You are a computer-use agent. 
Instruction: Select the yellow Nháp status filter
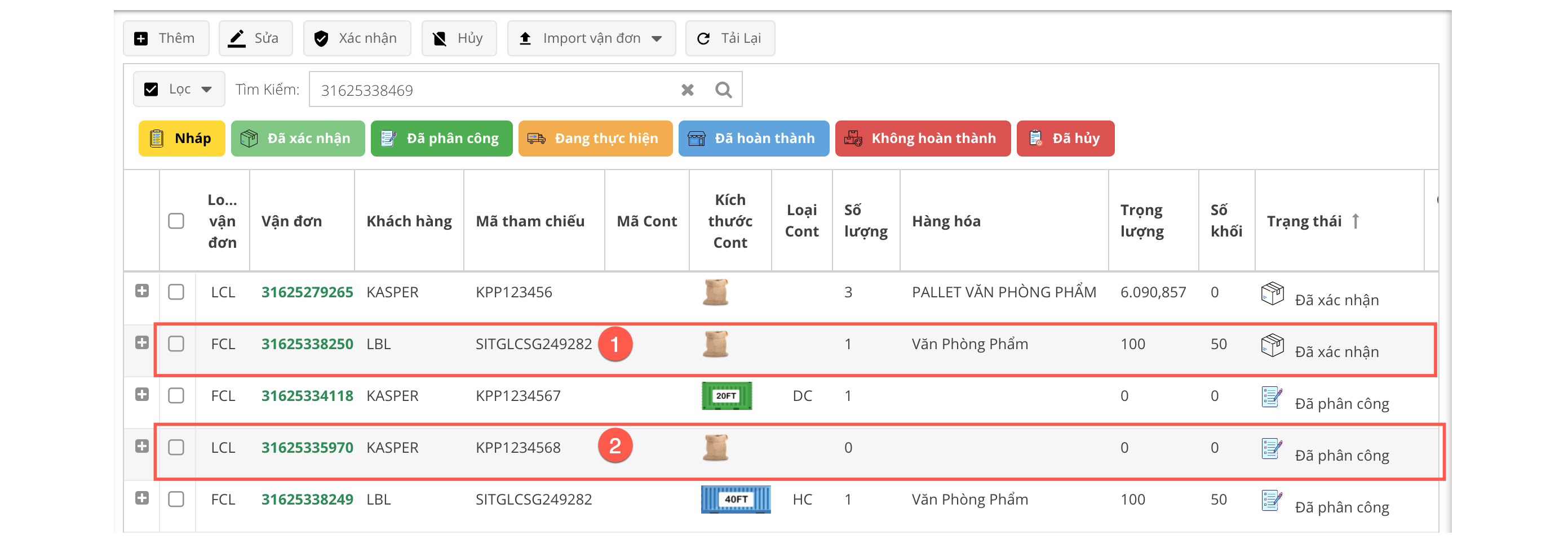181,139
